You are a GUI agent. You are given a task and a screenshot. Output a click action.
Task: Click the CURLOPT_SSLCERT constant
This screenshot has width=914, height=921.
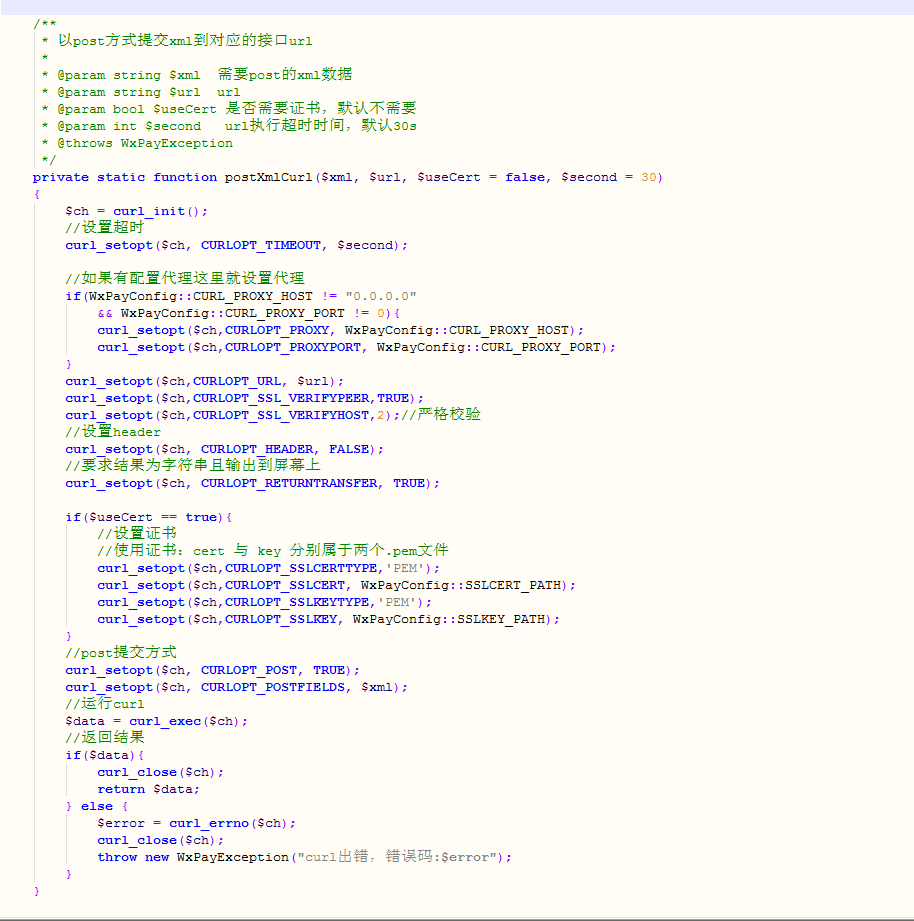pyautogui.click(x=285, y=586)
